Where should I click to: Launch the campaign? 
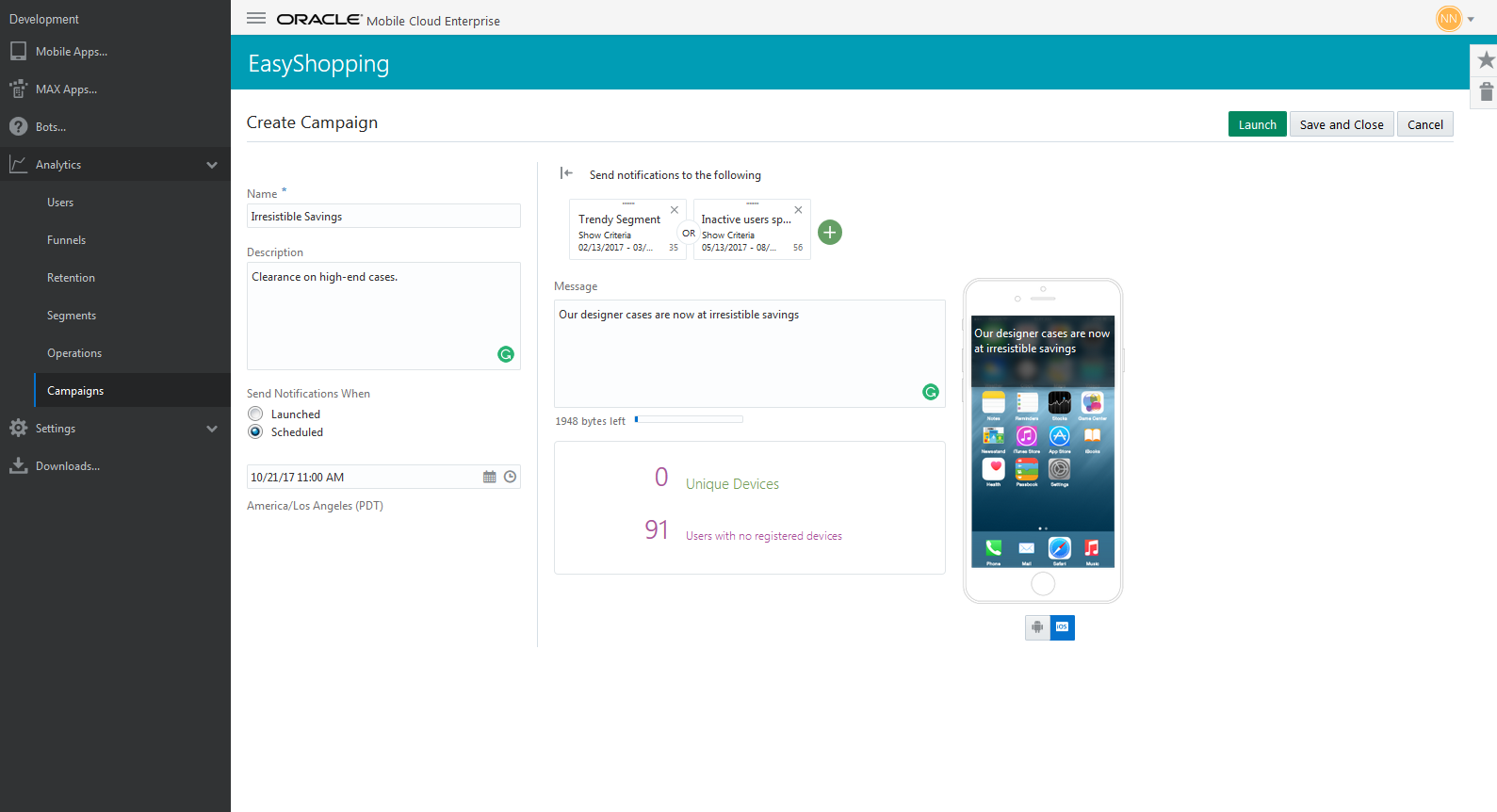click(x=1257, y=124)
